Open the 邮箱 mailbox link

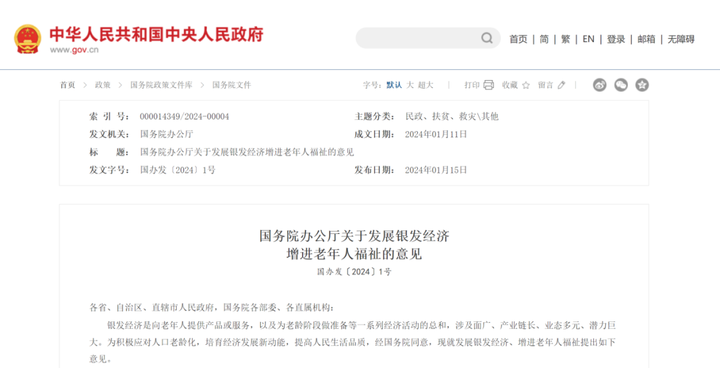click(x=647, y=40)
